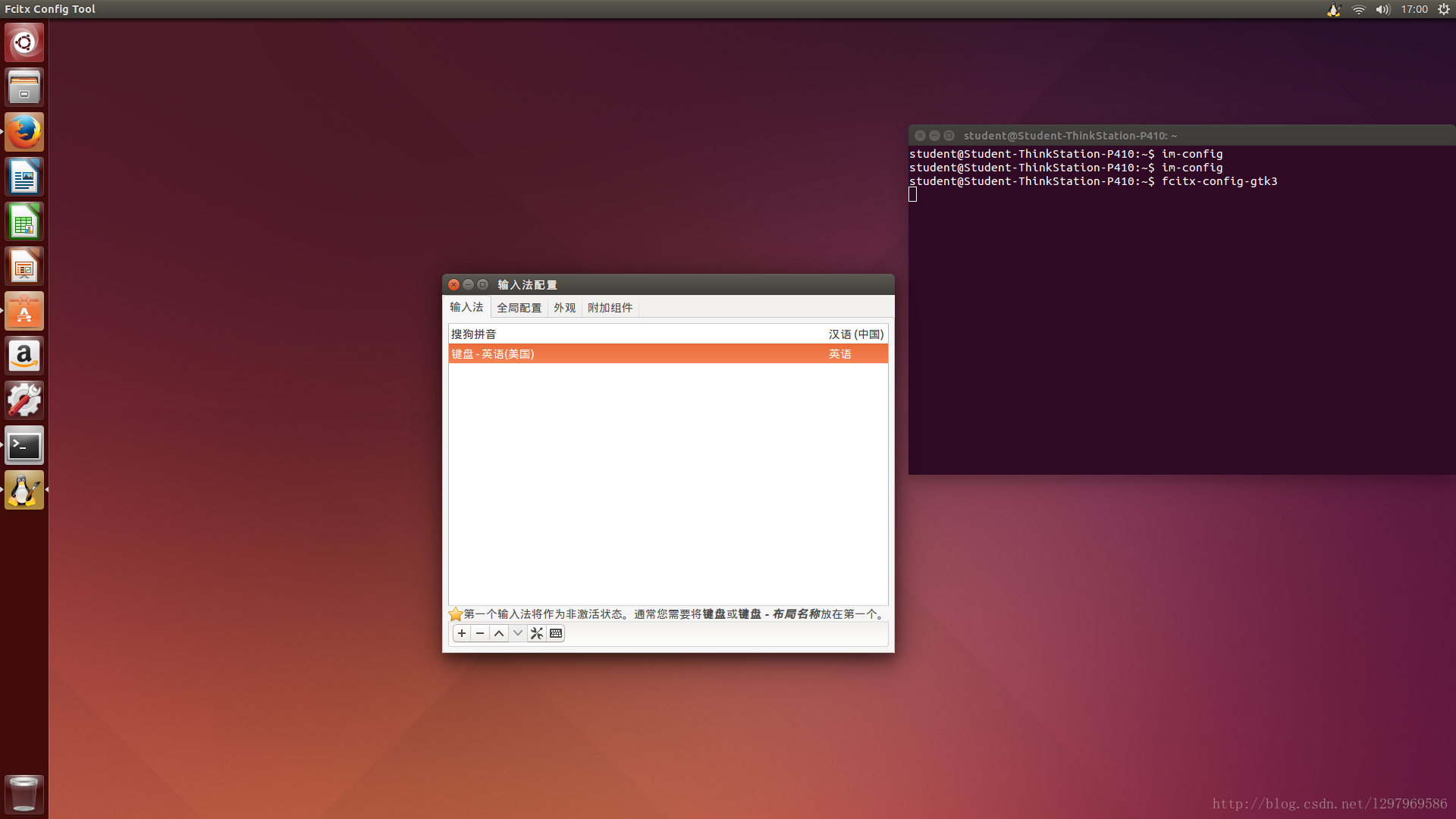Open configure tool for selected input method
The image size is (1456, 819).
537,633
